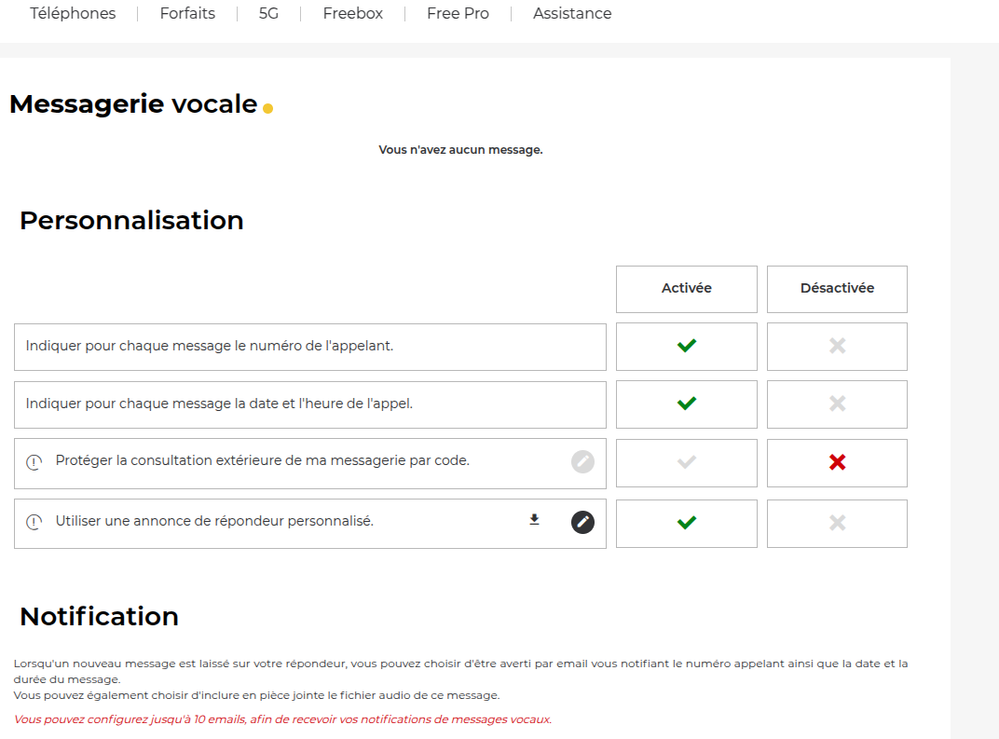Disable personalized answering machine announcement
999x739 pixels.
(x=837, y=523)
